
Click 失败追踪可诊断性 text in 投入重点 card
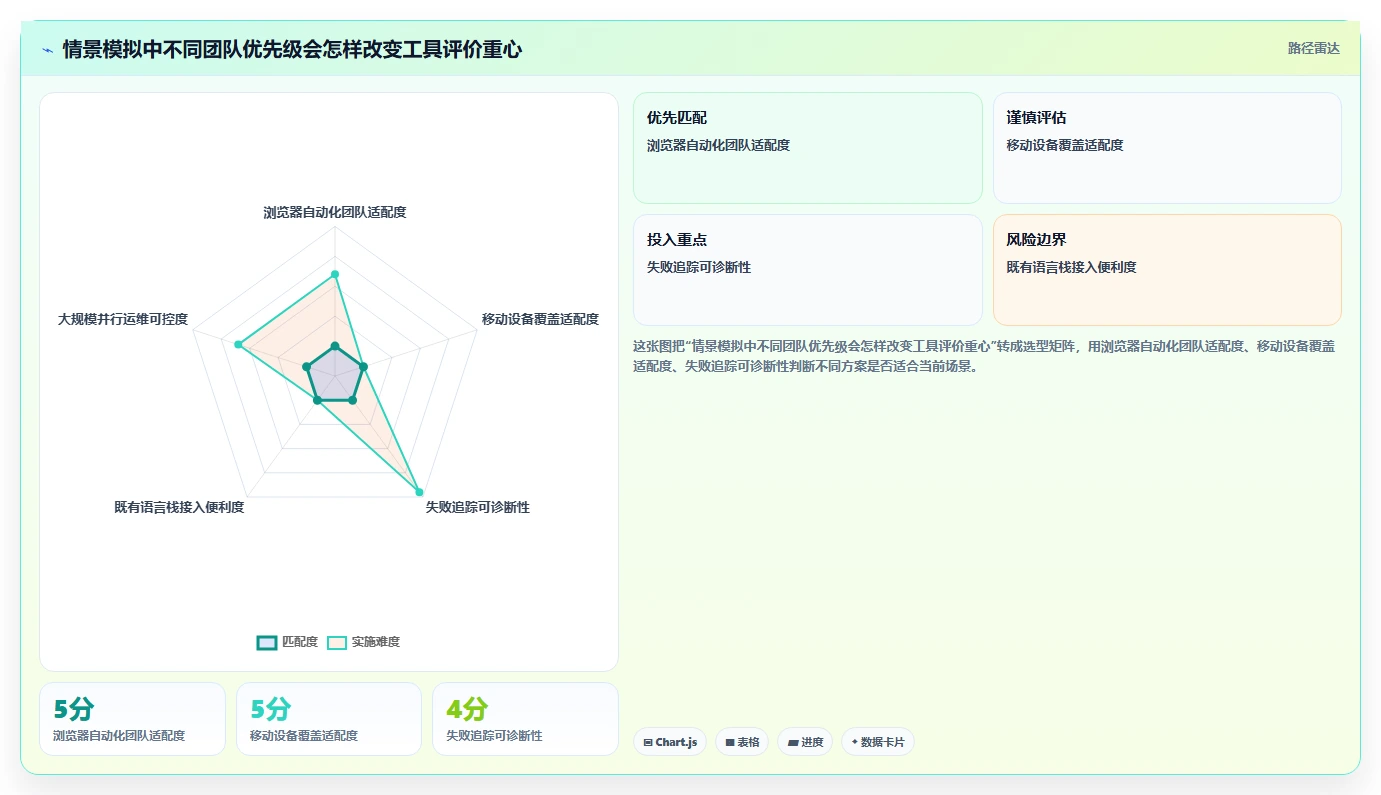point(699,267)
